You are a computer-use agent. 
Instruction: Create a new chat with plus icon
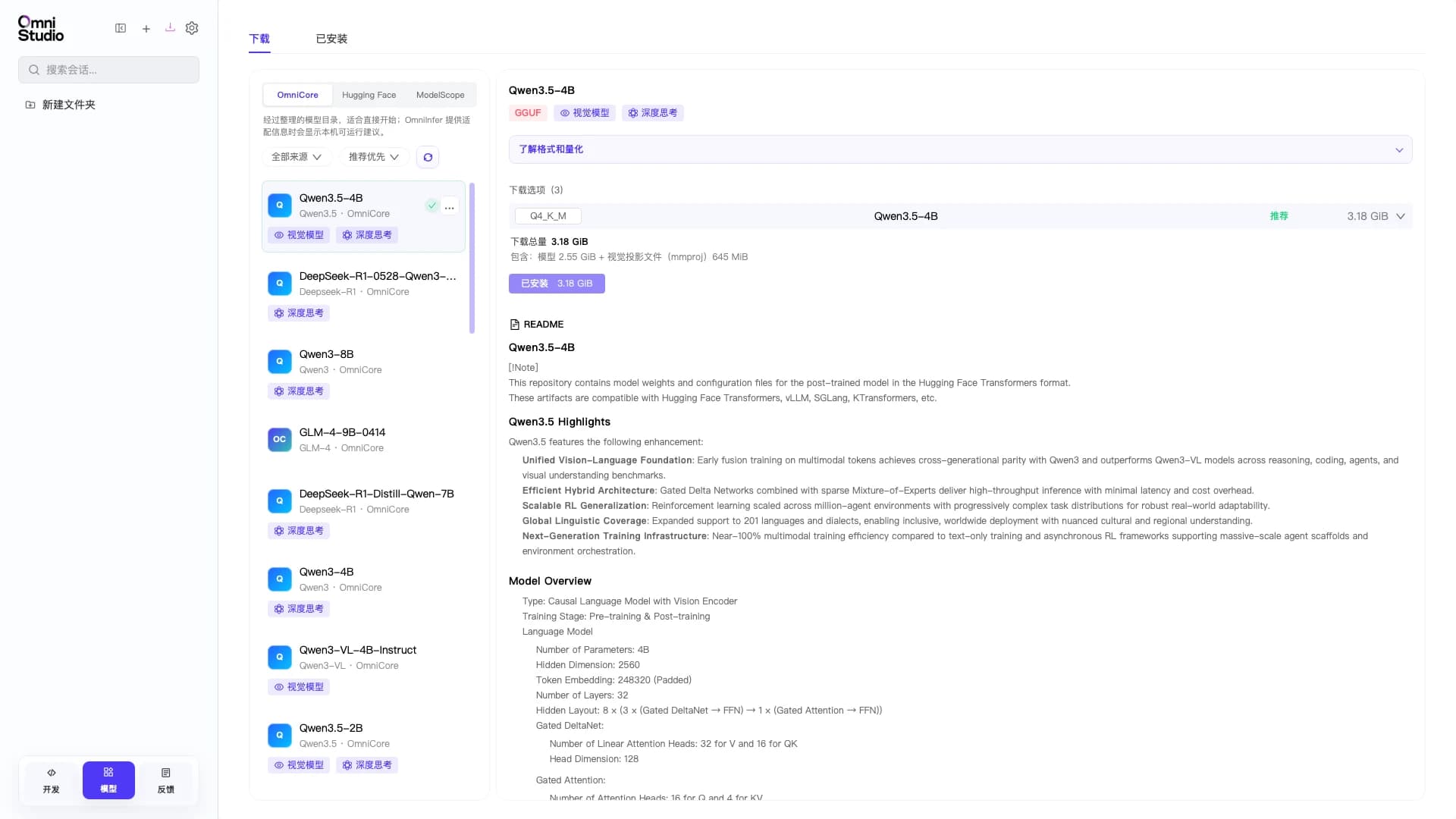(146, 29)
